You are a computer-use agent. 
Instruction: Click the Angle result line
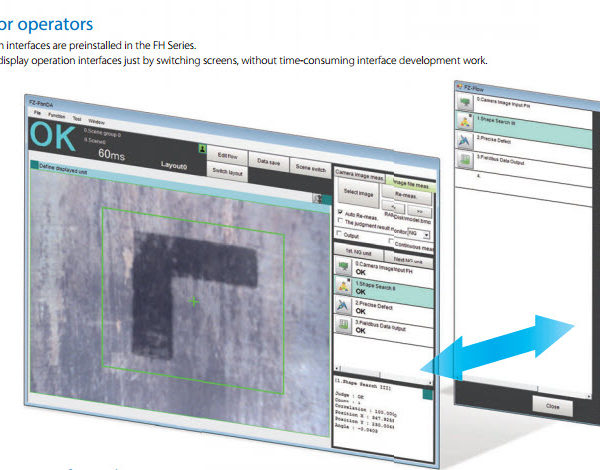click(356, 428)
